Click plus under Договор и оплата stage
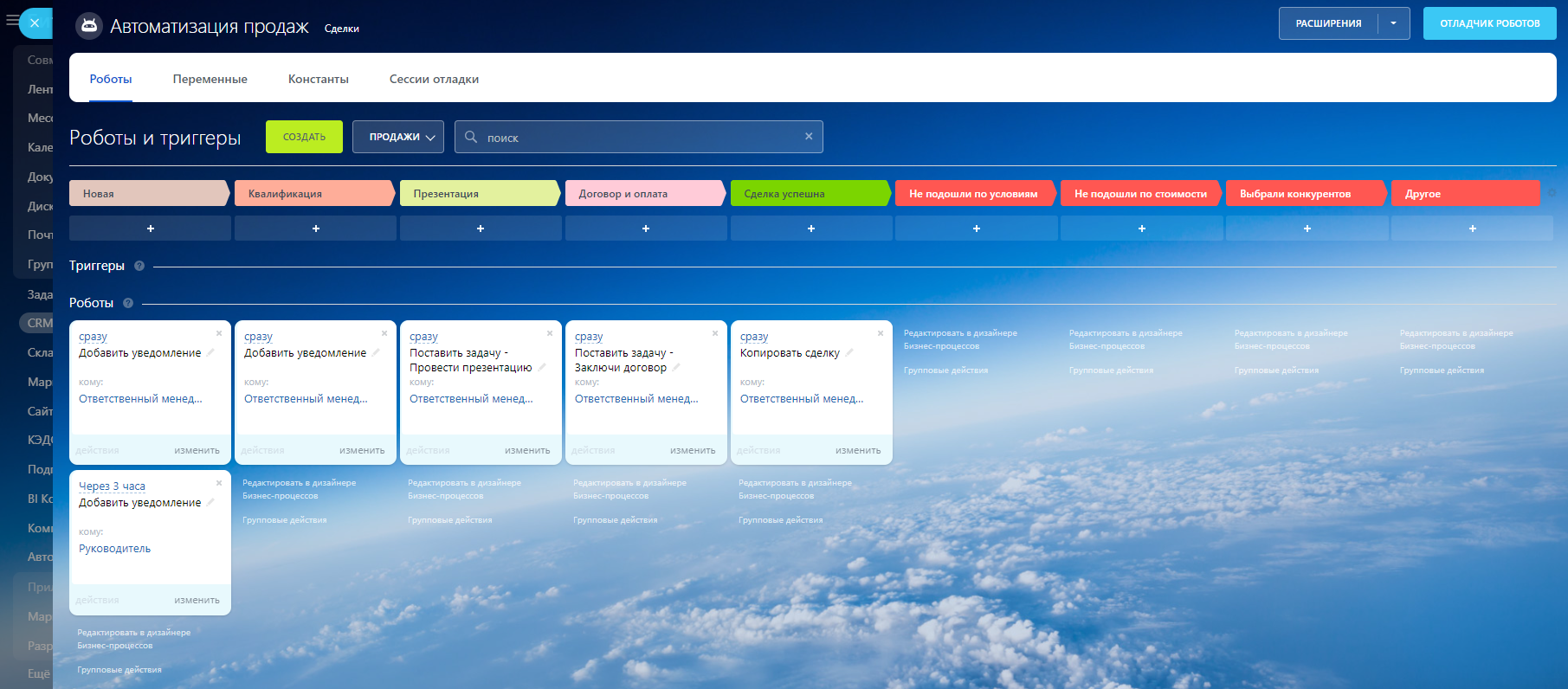 point(646,229)
